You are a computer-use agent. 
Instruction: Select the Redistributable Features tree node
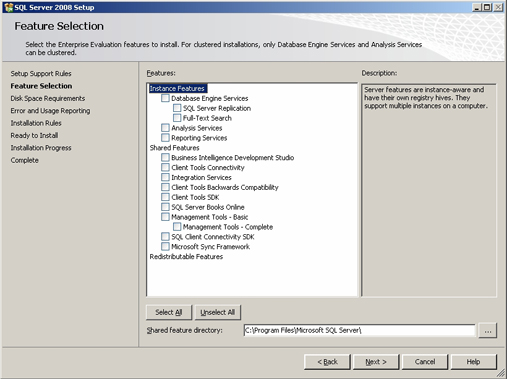click(x=186, y=256)
